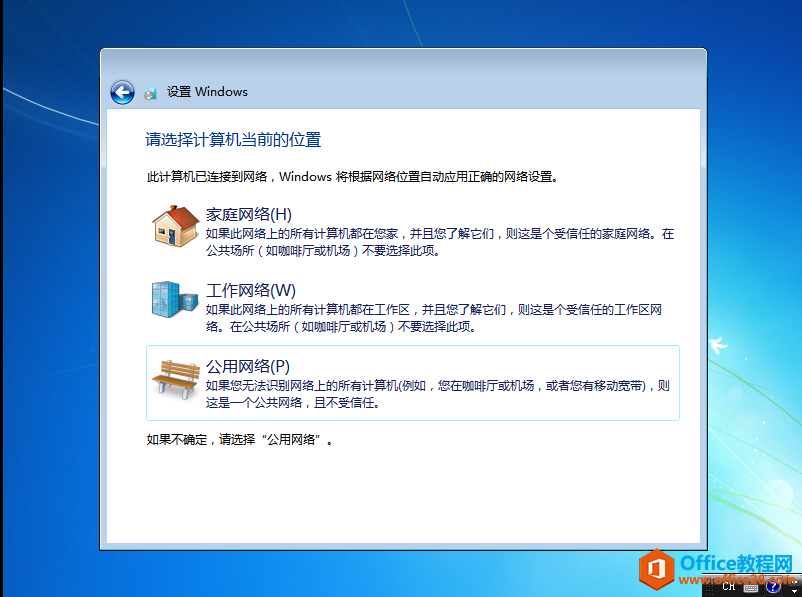
Task: Click the 公用网络 description about untrusted public network
Action: [x=438, y=394]
